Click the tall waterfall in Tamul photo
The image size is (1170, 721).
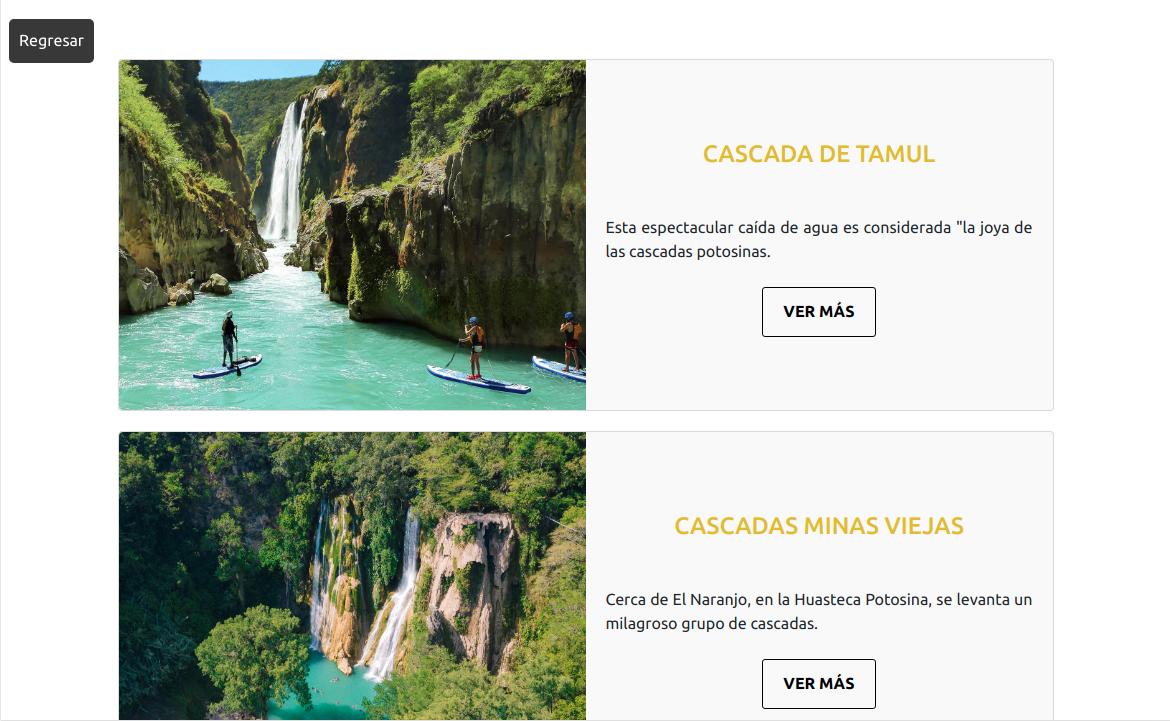286,172
